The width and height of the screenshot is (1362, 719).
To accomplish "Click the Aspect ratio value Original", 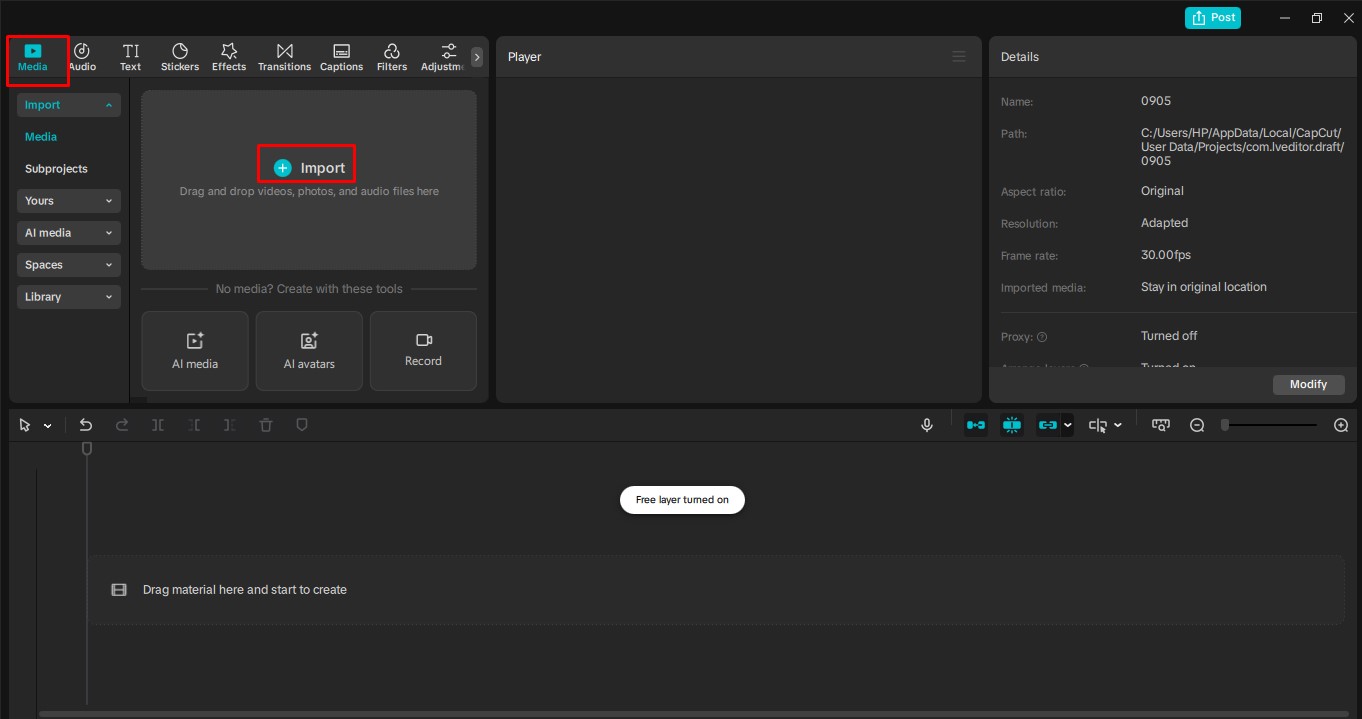I will point(1162,191).
